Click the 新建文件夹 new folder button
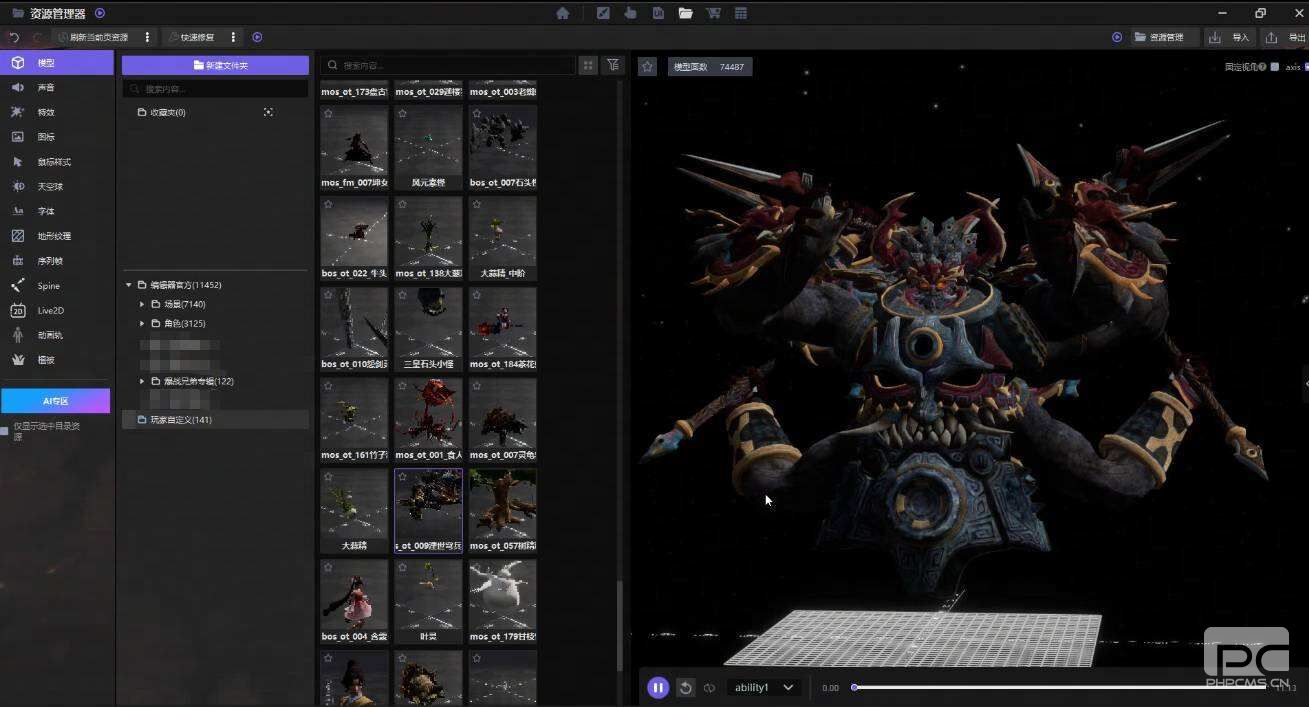The image size is (1309, 707). (215, 65)
